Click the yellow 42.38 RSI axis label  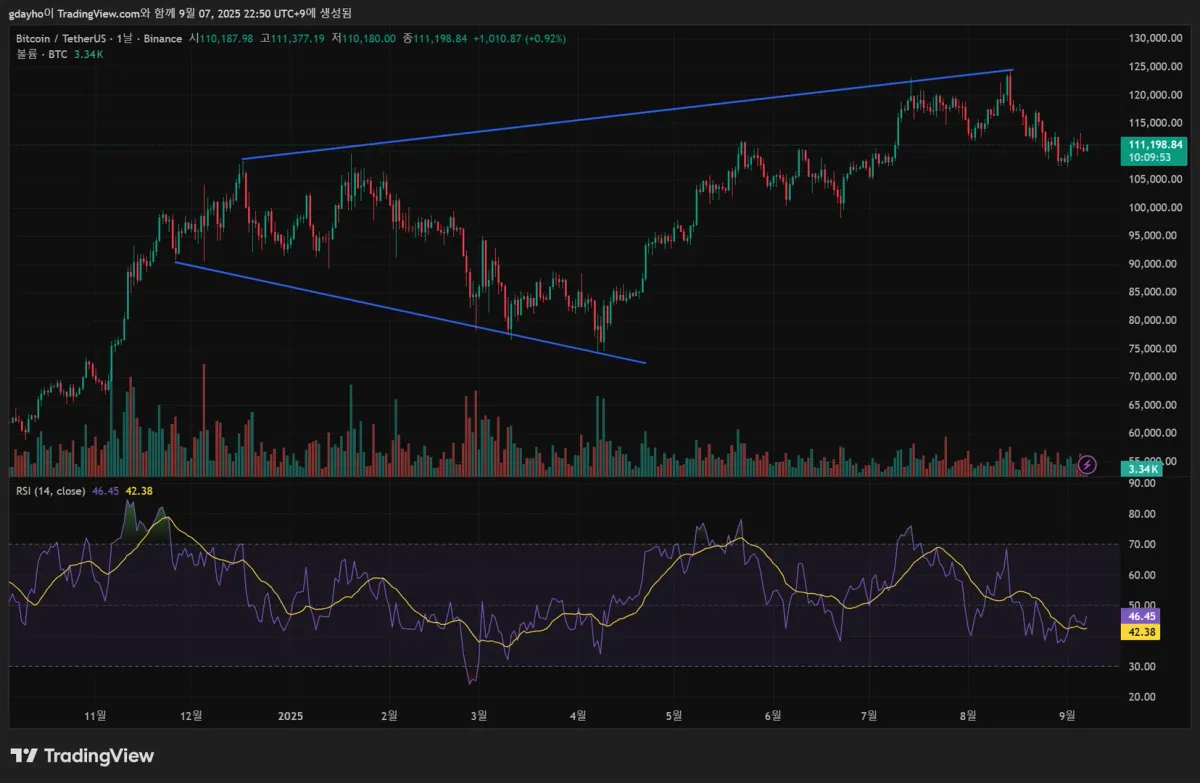tap(1141, 633)
